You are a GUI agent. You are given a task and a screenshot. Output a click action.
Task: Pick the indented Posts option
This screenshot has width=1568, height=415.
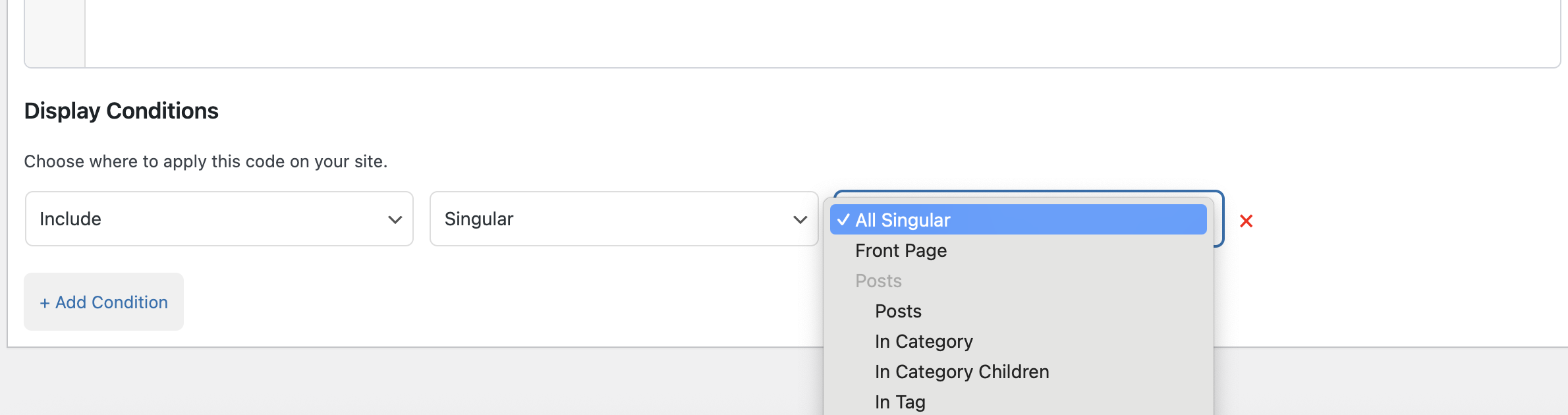pos(898,312)
